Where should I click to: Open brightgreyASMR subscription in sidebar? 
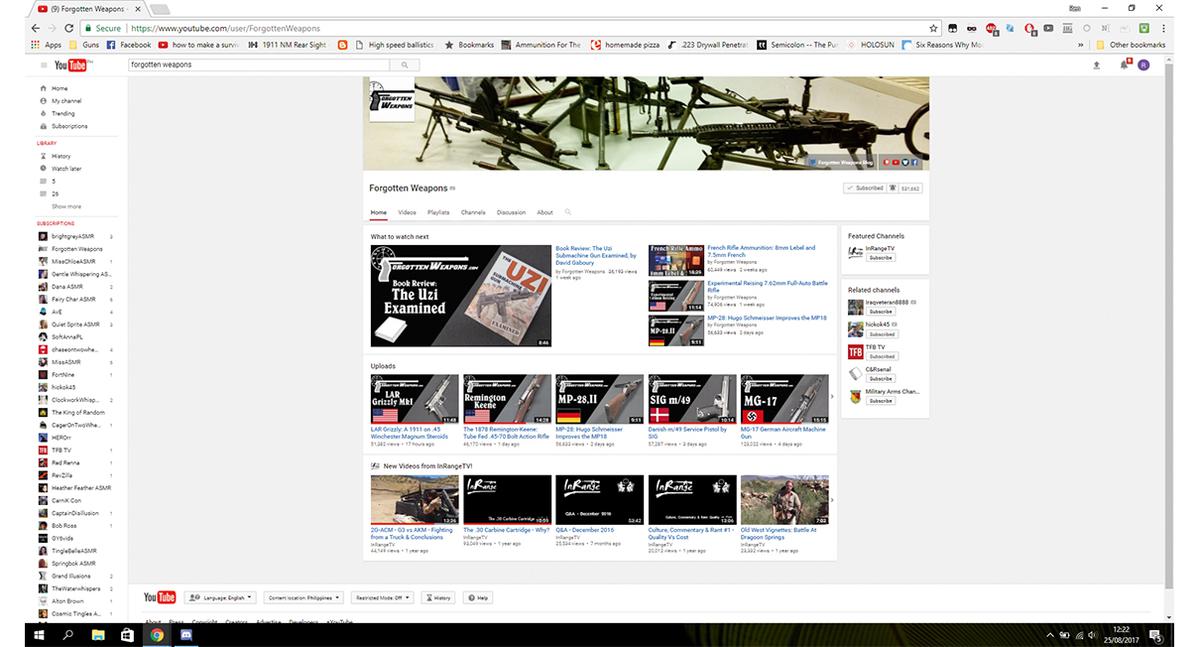coord(73,236)
